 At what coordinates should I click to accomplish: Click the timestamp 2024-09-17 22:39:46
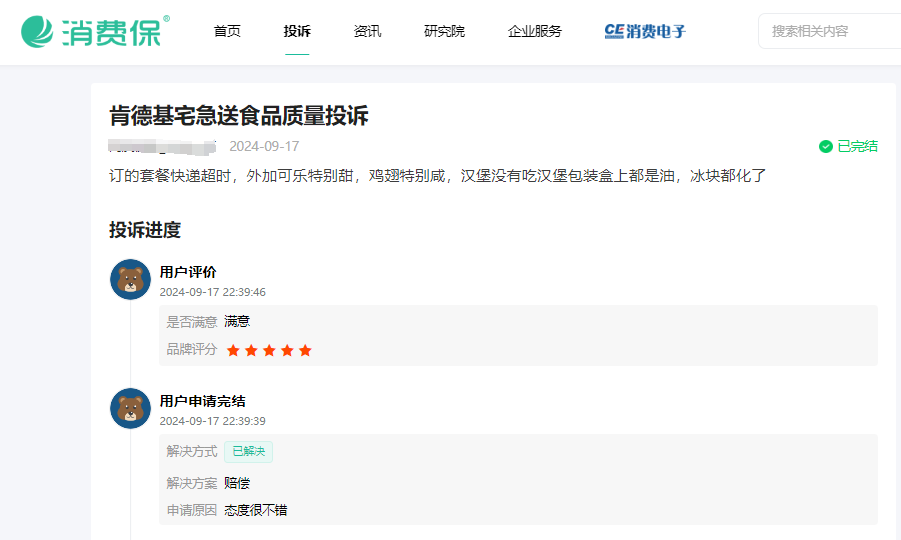tap(213, 292)
